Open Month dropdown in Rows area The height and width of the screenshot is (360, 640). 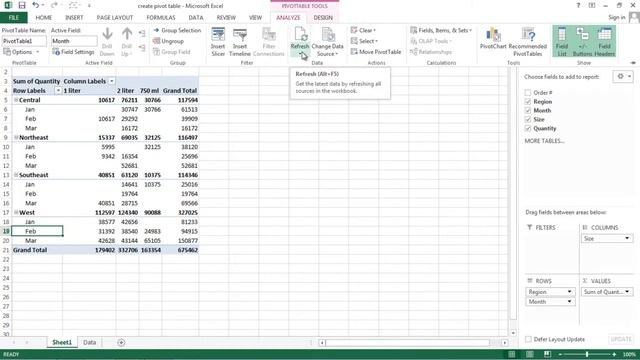click(x=569, y=302)
